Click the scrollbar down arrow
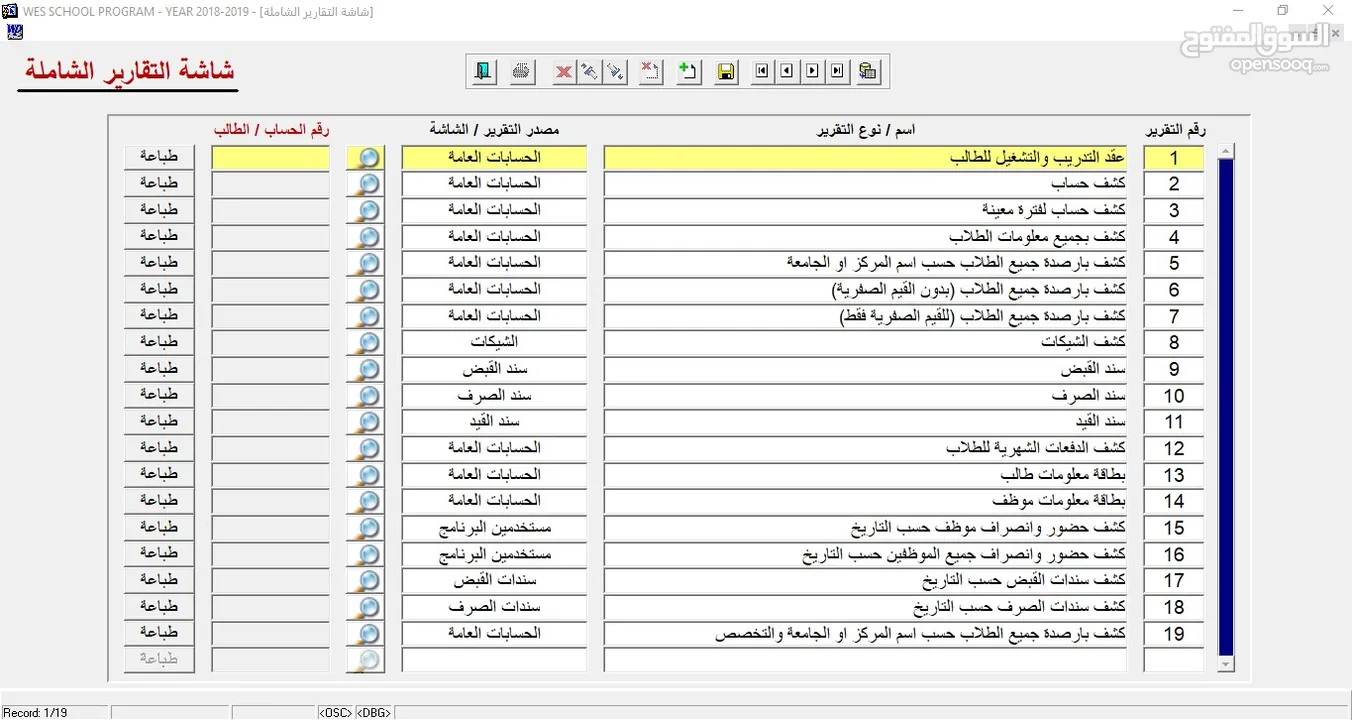Viewport: 1352px width, 720px height. [x=1226, y=664]
